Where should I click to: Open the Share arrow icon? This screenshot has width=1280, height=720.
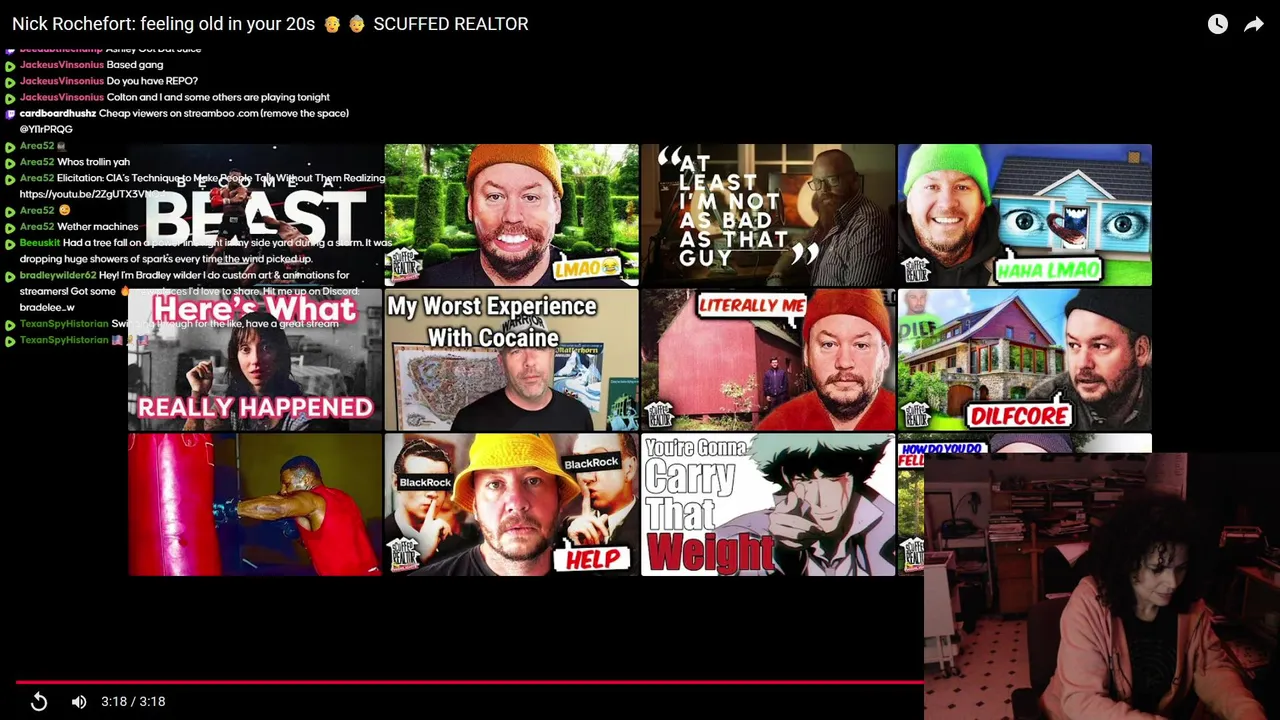1254,24
